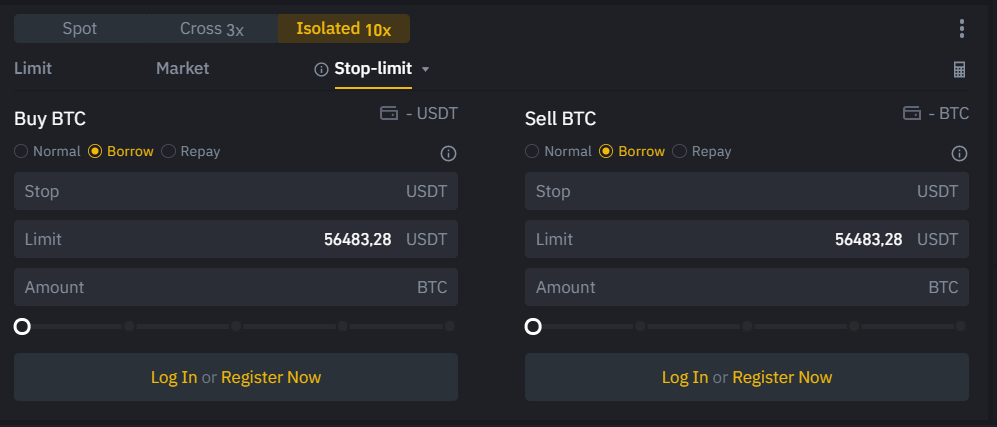Click the wallet icon above Buy panel

389,114
